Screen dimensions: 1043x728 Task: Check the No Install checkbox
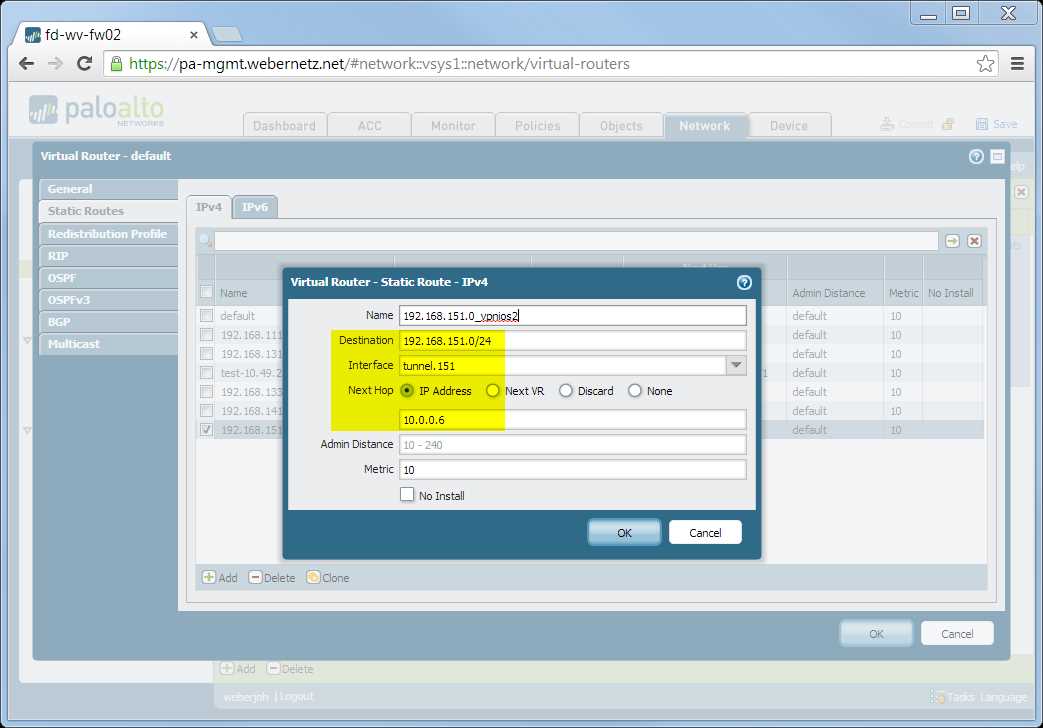pyautogui.click(x=407, y=494)
